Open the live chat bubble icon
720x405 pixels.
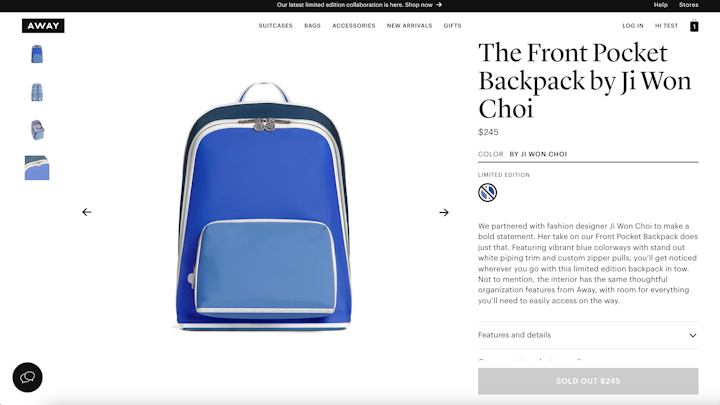pos(28,377)
